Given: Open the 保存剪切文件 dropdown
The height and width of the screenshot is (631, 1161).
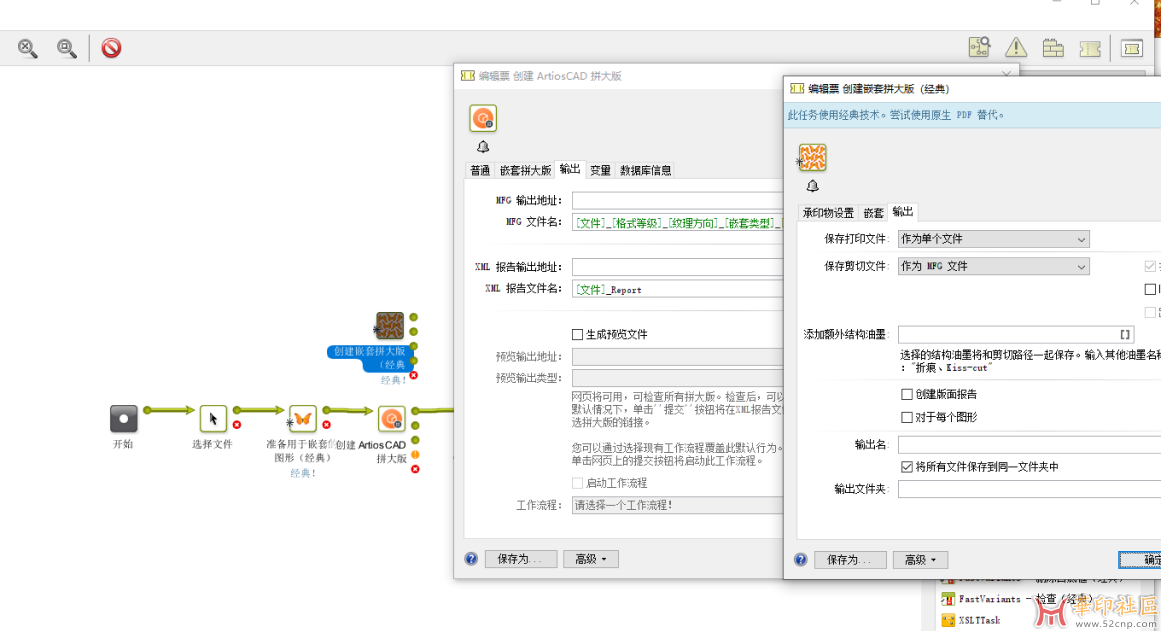Looking at the screenshot, I should [993, 266].
